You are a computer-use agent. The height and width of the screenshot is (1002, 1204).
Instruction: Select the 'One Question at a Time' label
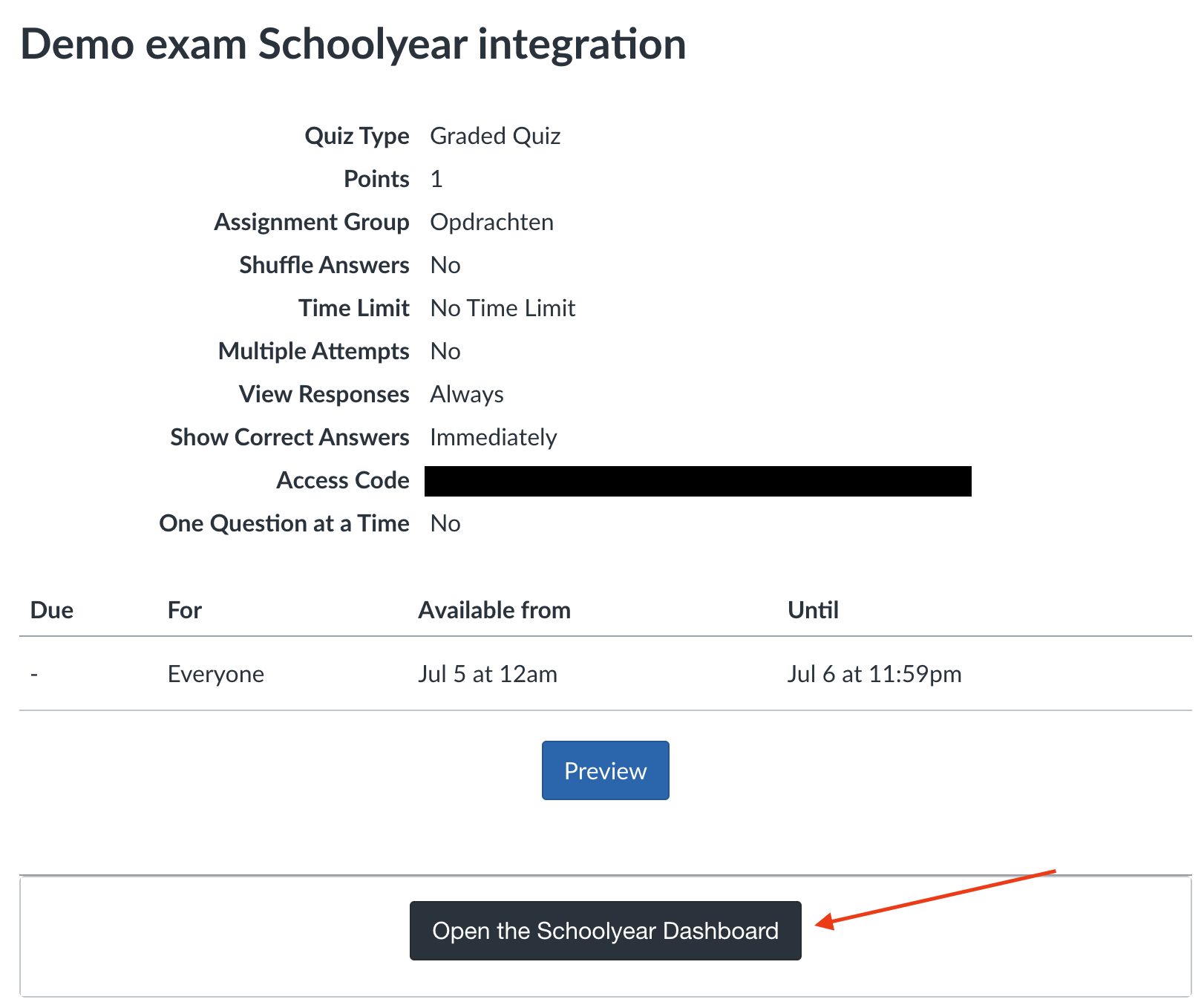(x=284, y=523)
